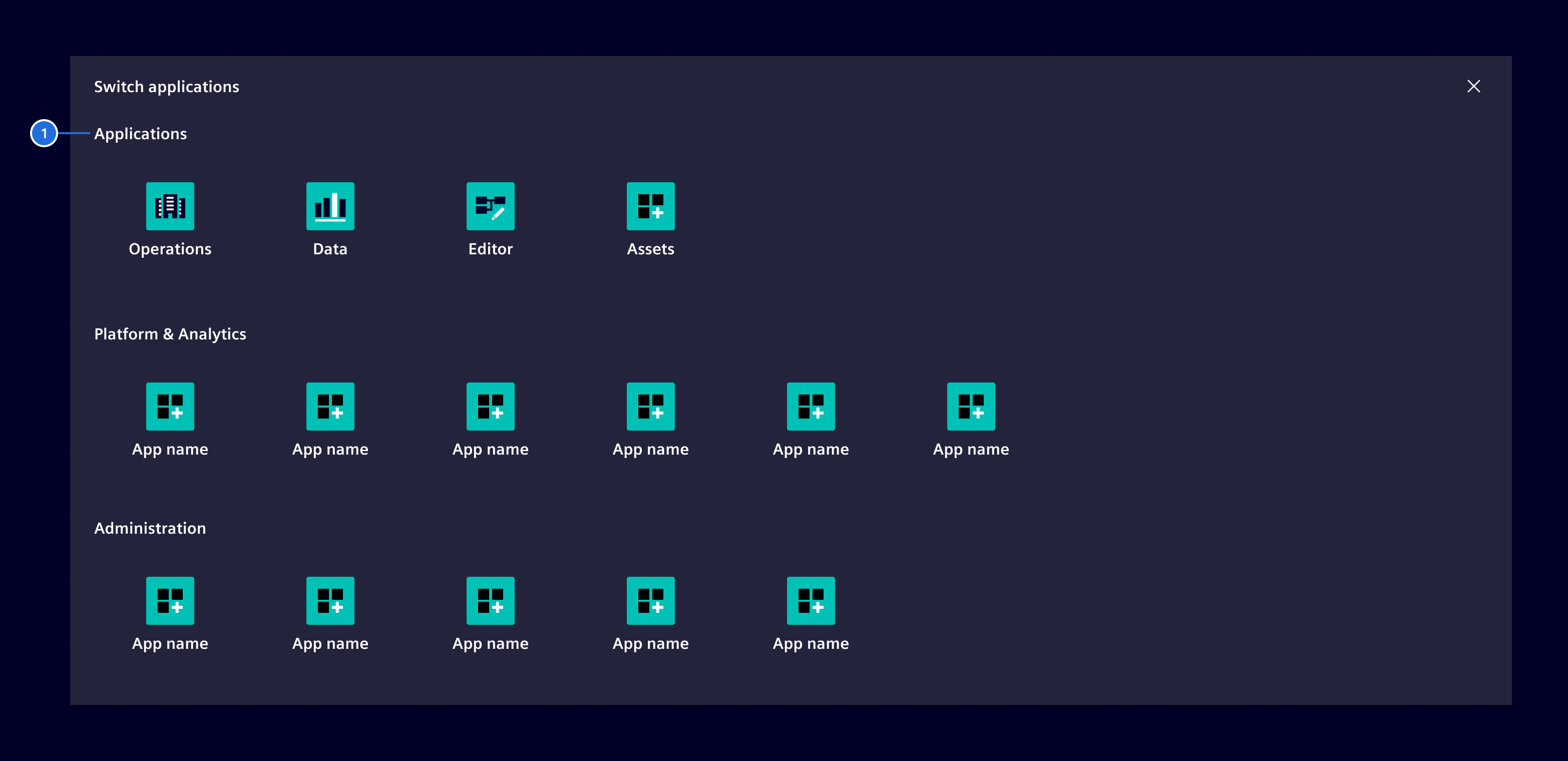Launch the last app in Platform & Analytics row
The height and width of the screenshot is (761, 1568).
971,406
